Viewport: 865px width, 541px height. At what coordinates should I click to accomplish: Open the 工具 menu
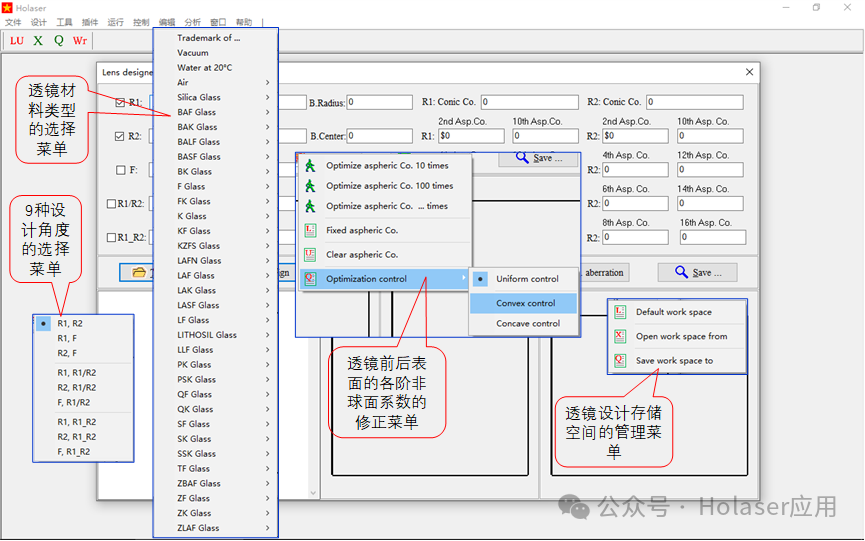[64, 22]
